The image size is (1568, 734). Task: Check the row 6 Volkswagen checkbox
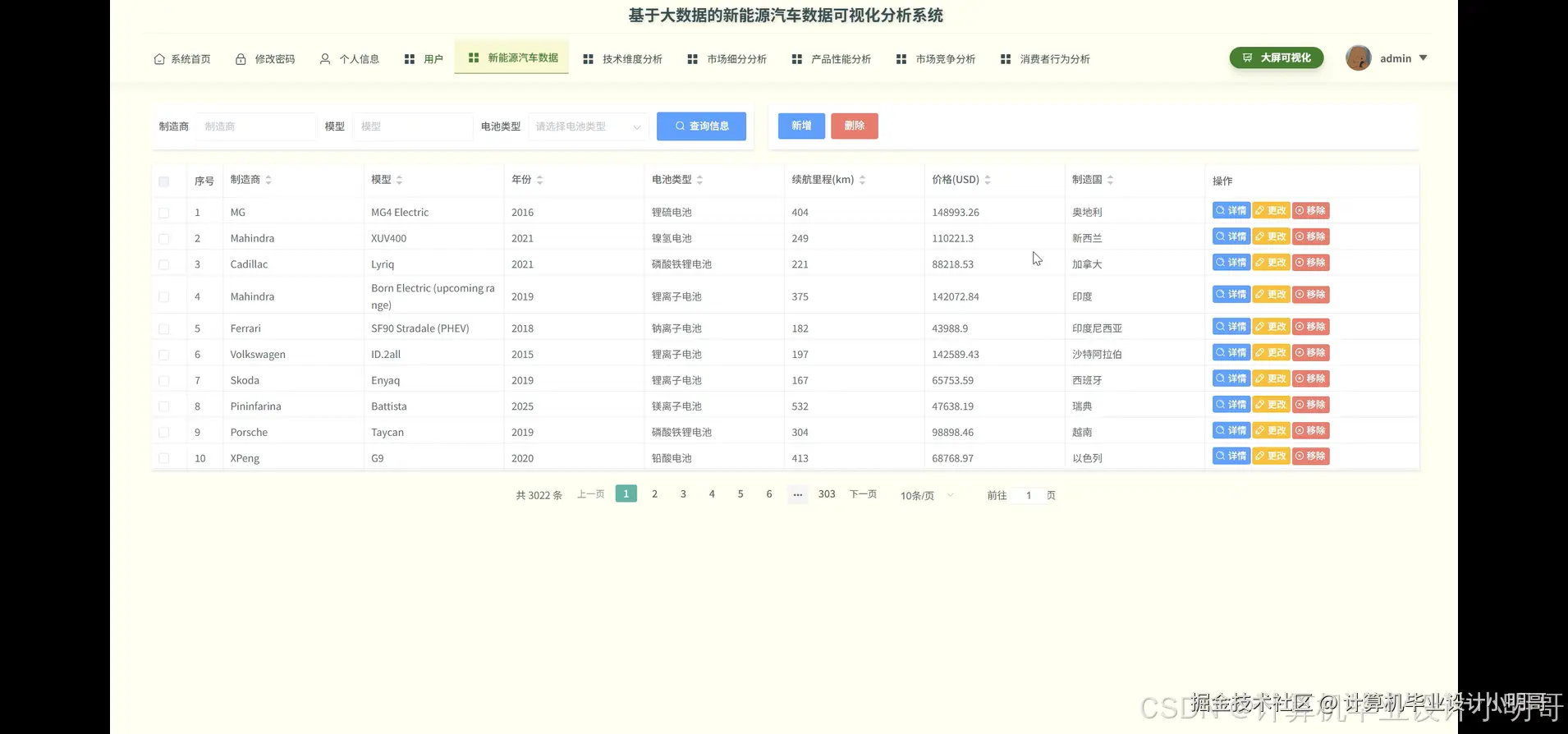click(x=164, y=355)
